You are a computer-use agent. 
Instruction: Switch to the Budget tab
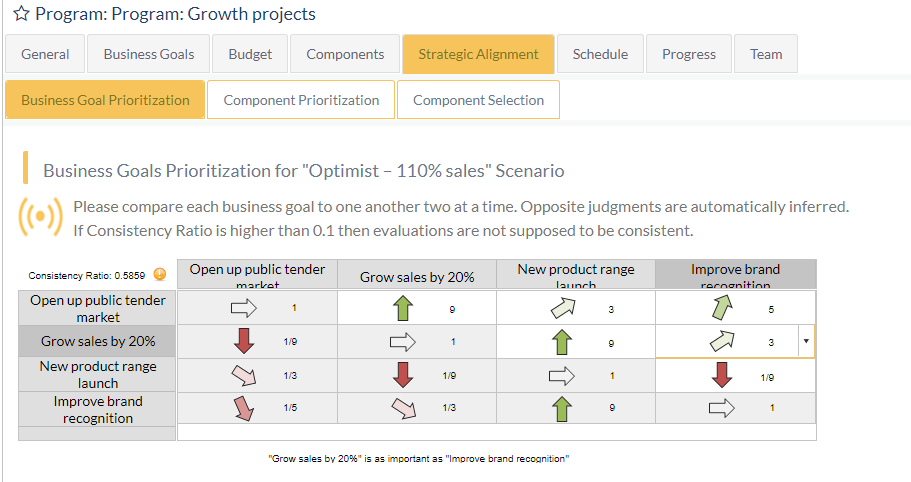[248, 54]
